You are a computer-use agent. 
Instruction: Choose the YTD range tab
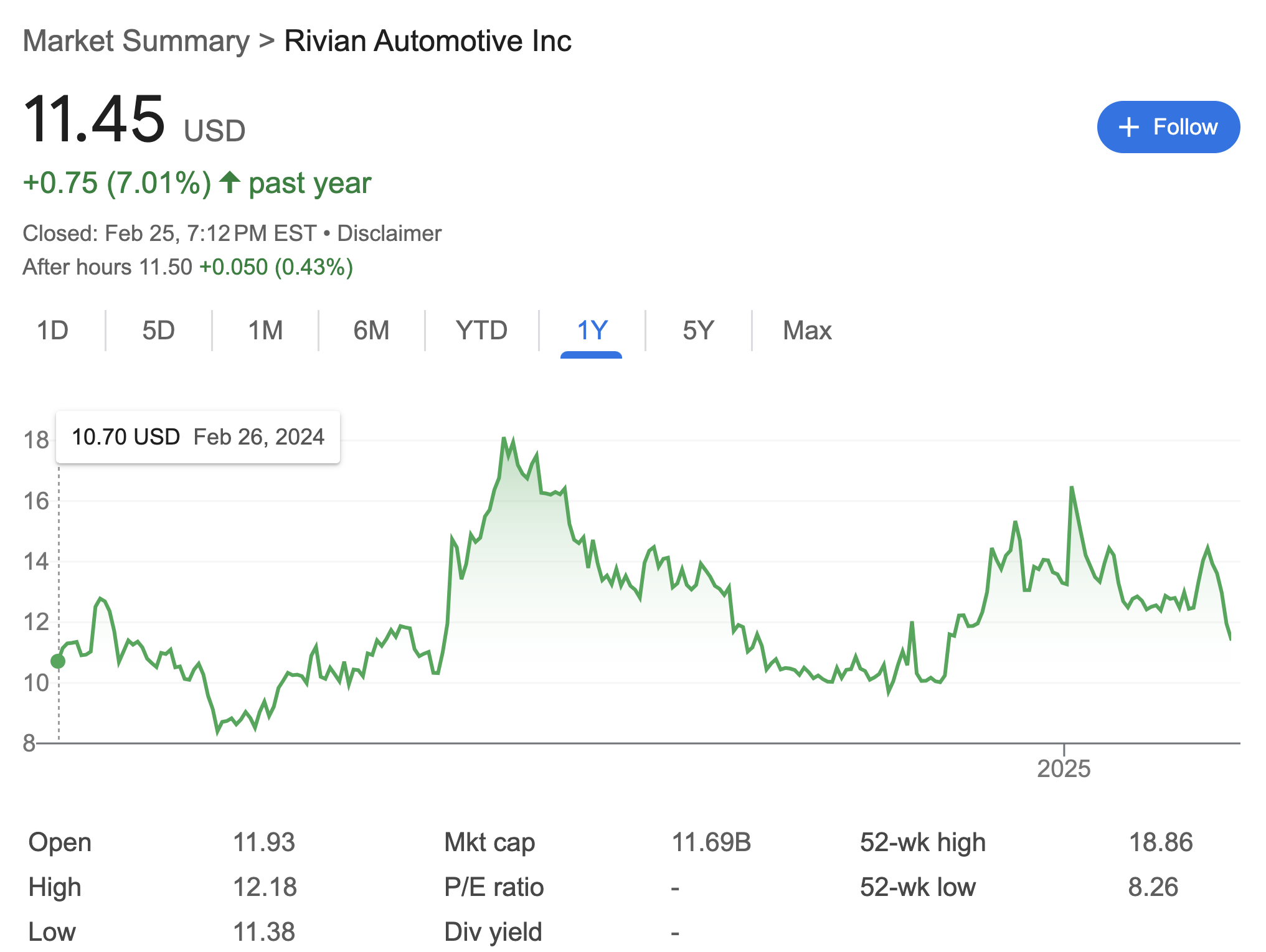[x=481, y=331]
